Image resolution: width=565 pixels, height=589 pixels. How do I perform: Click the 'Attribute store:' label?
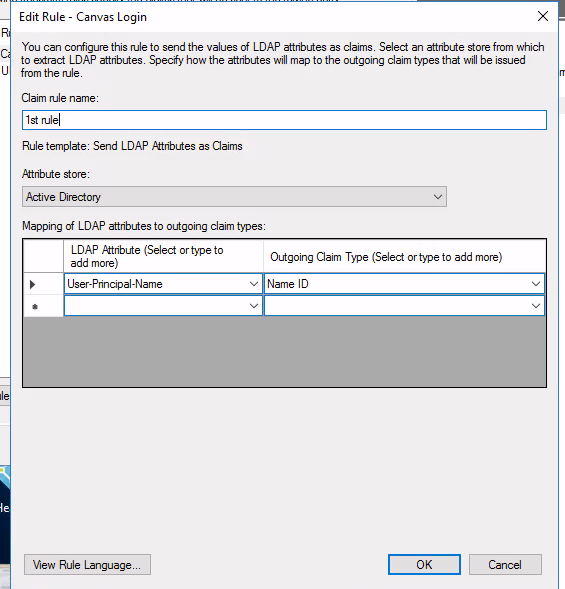[x=56, y=174]
